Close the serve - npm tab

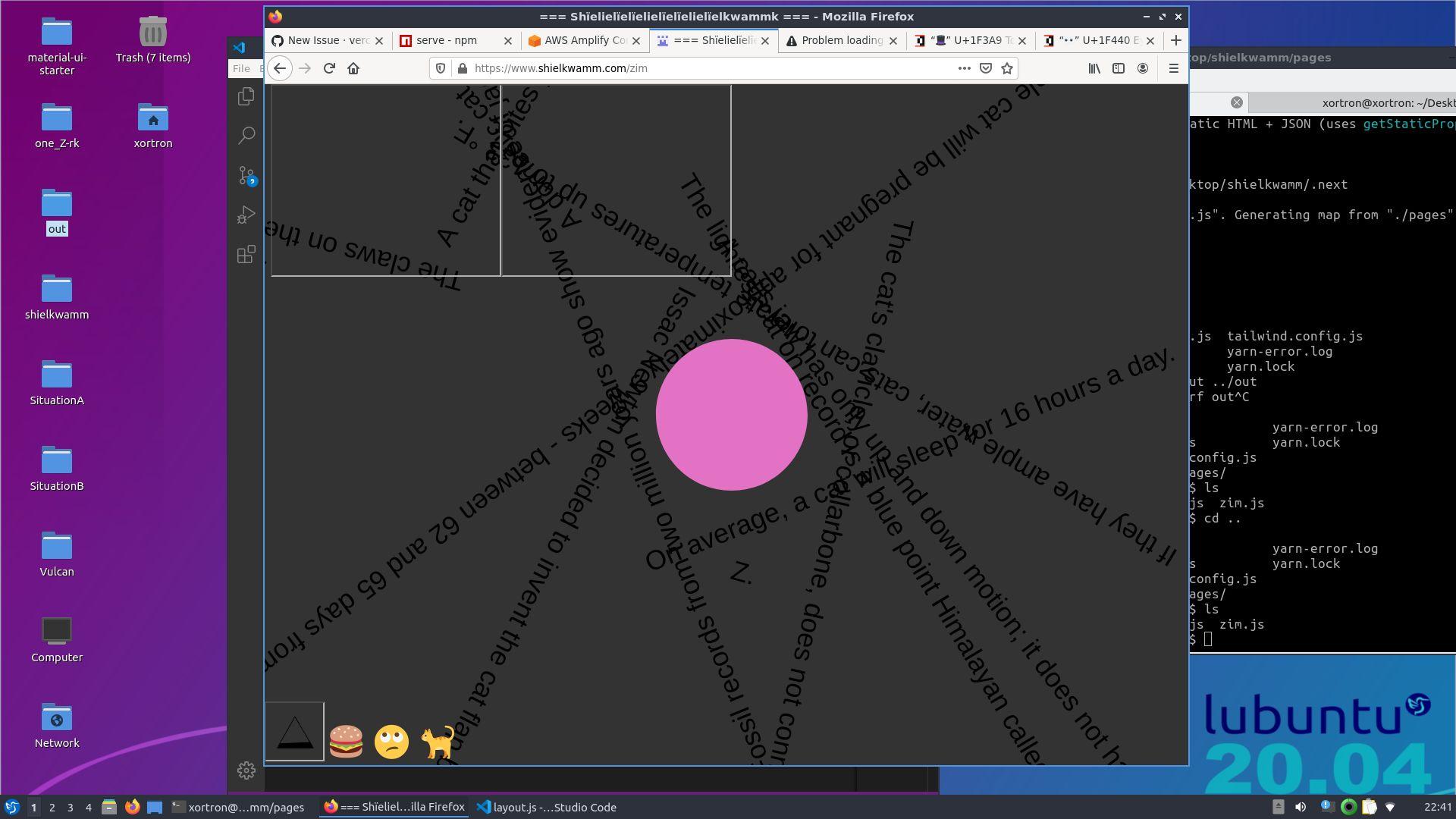508,40
